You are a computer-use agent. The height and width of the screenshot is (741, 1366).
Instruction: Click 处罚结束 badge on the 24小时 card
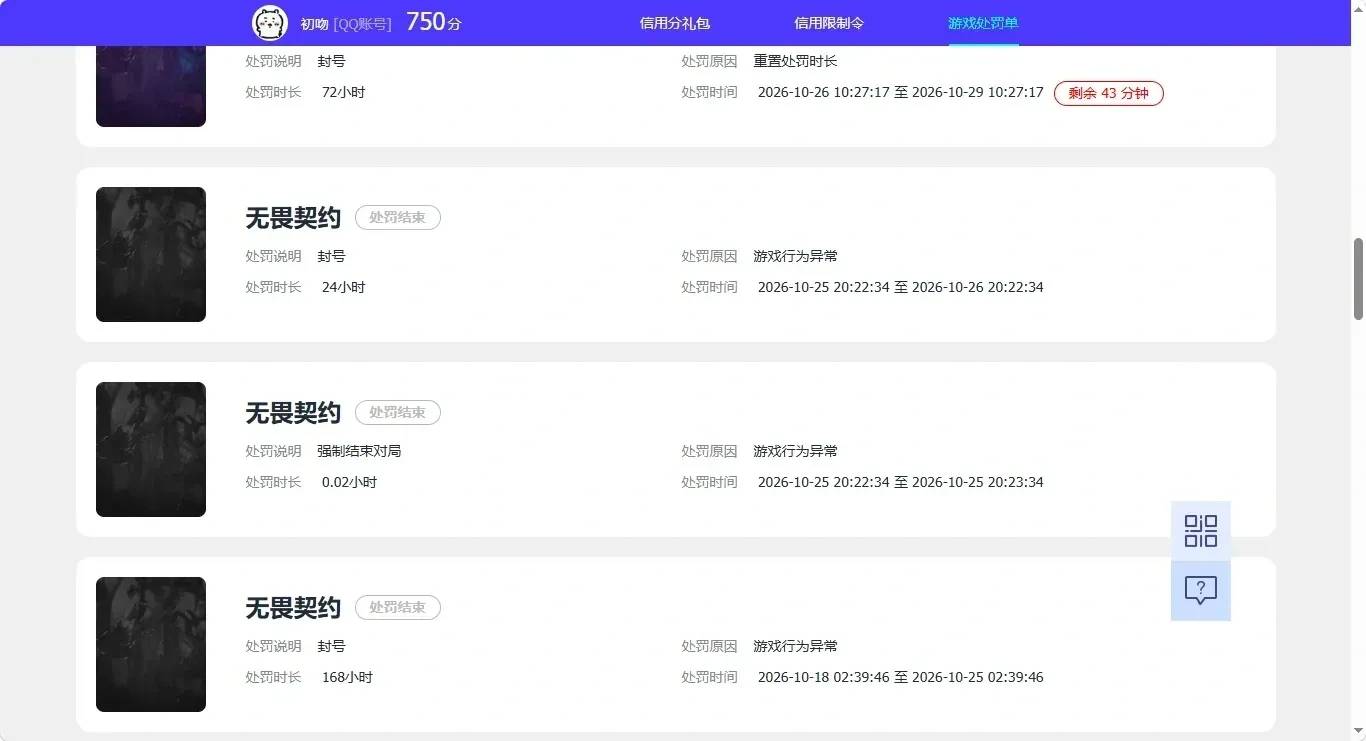[x=398, y=217]
